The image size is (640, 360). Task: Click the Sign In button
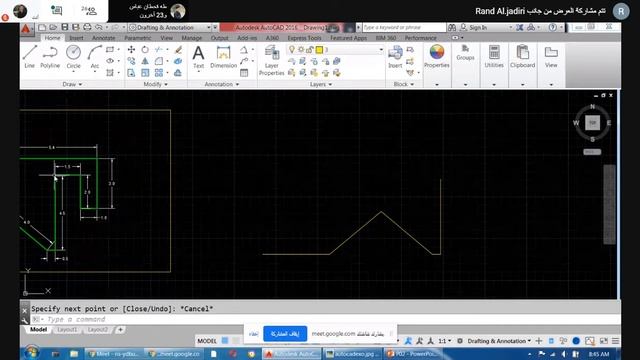(474, 27)
